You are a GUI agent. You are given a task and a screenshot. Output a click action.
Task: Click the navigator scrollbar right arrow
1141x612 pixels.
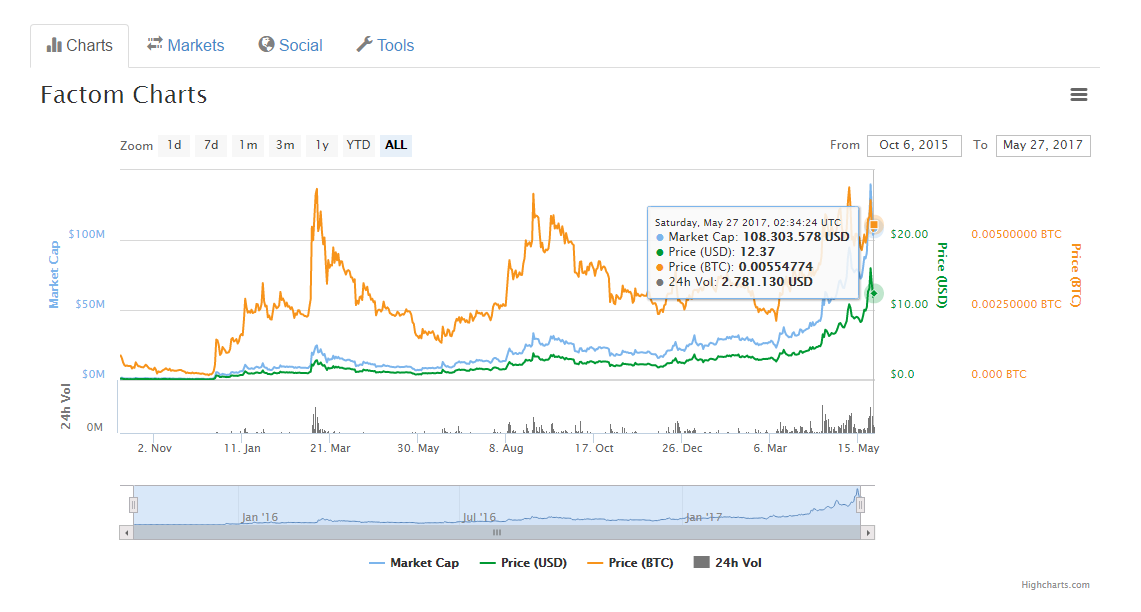point(867,533)
